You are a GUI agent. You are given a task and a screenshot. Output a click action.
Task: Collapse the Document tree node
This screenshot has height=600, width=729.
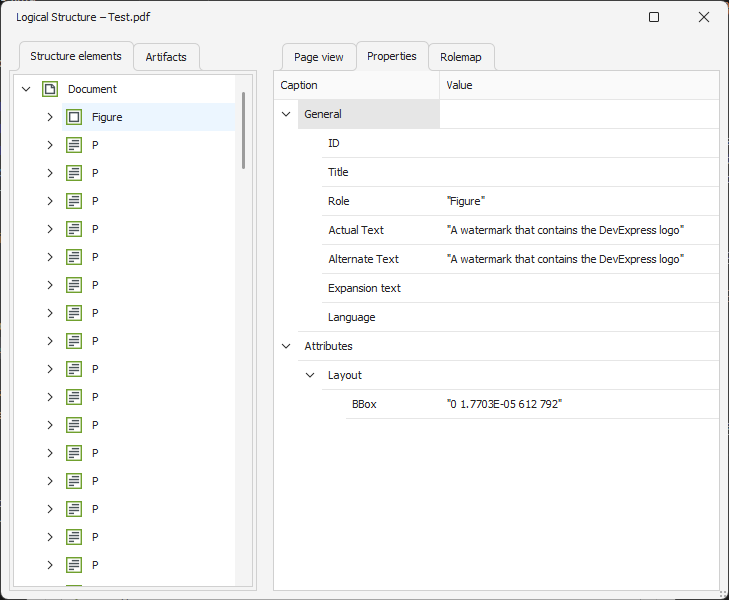[x=26, y=89]
